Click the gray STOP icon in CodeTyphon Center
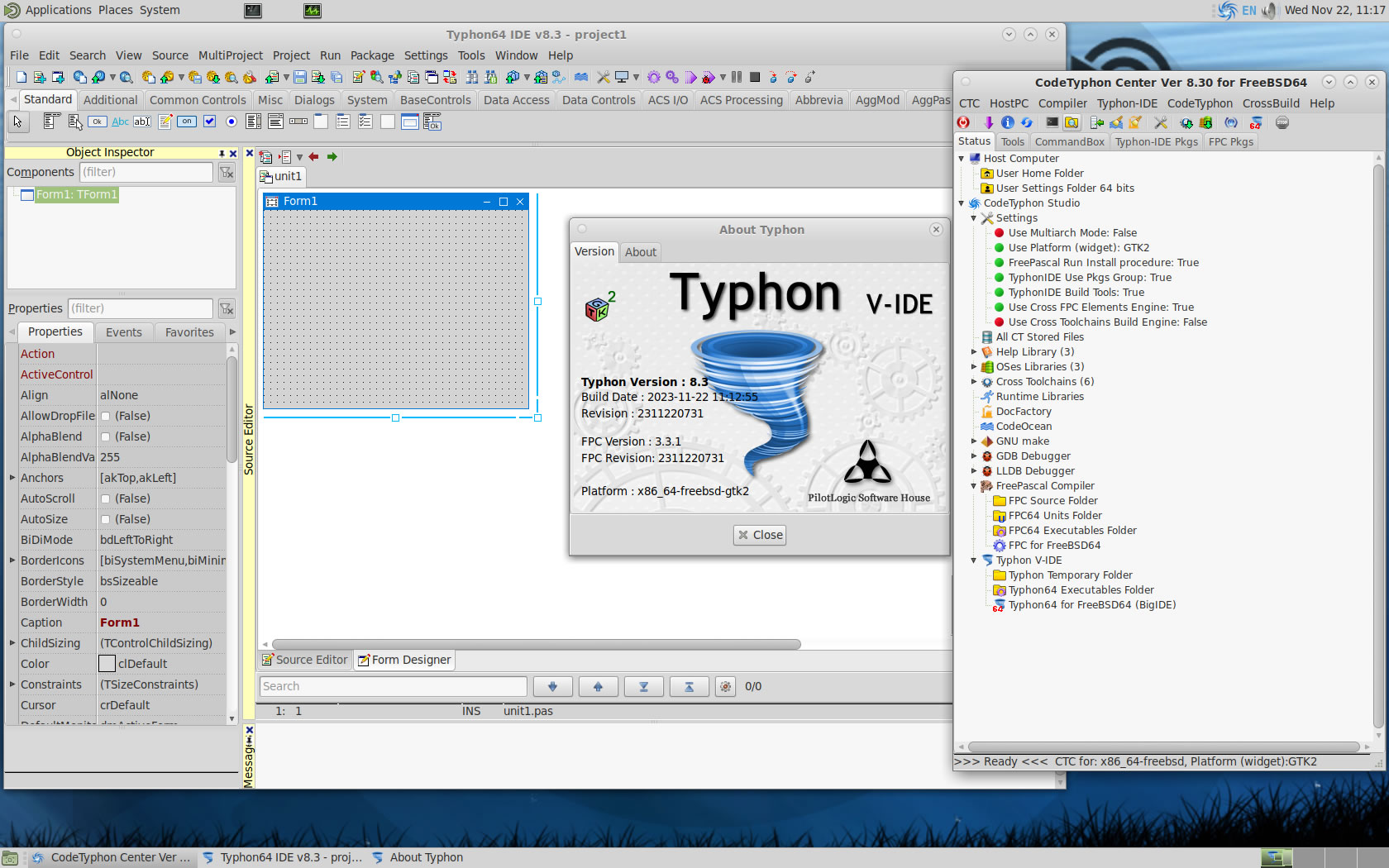1389x868 pixels. pyautogui.click(x=1282, y=122)
